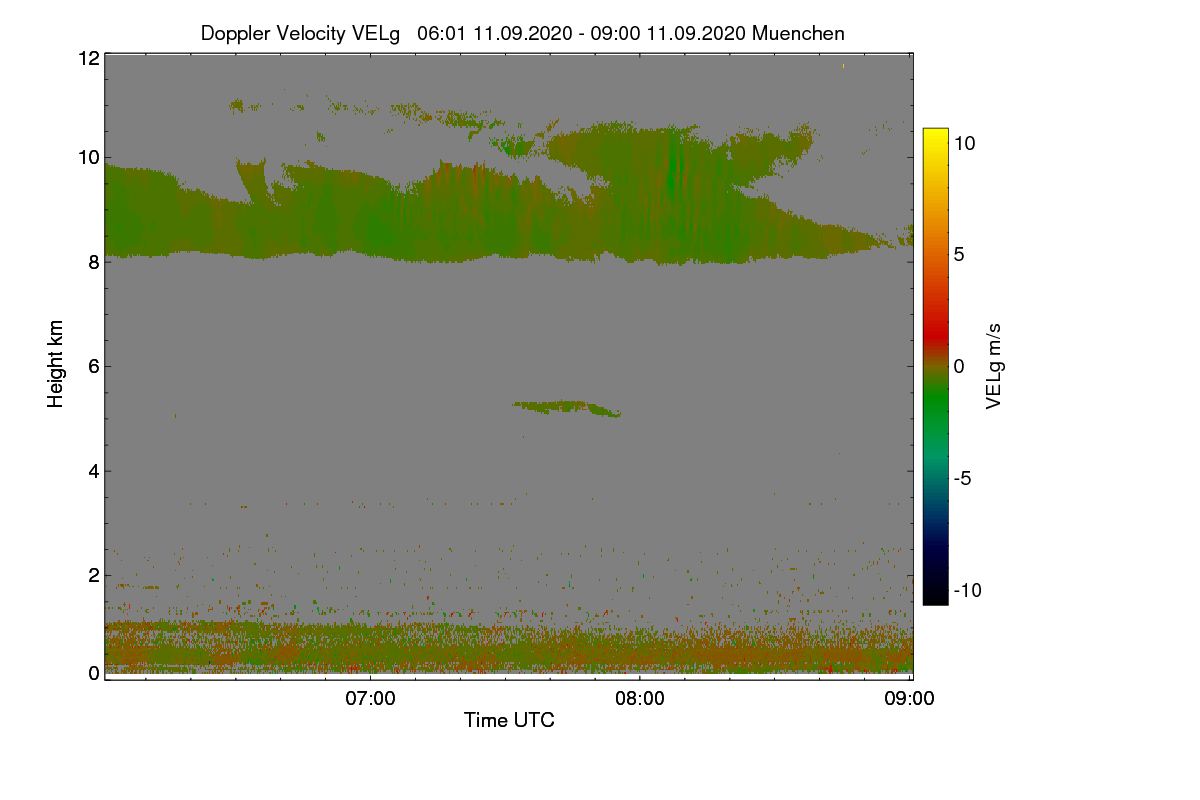
Task: Click the 'Height km' axis label
Action: tap(56, 364)
